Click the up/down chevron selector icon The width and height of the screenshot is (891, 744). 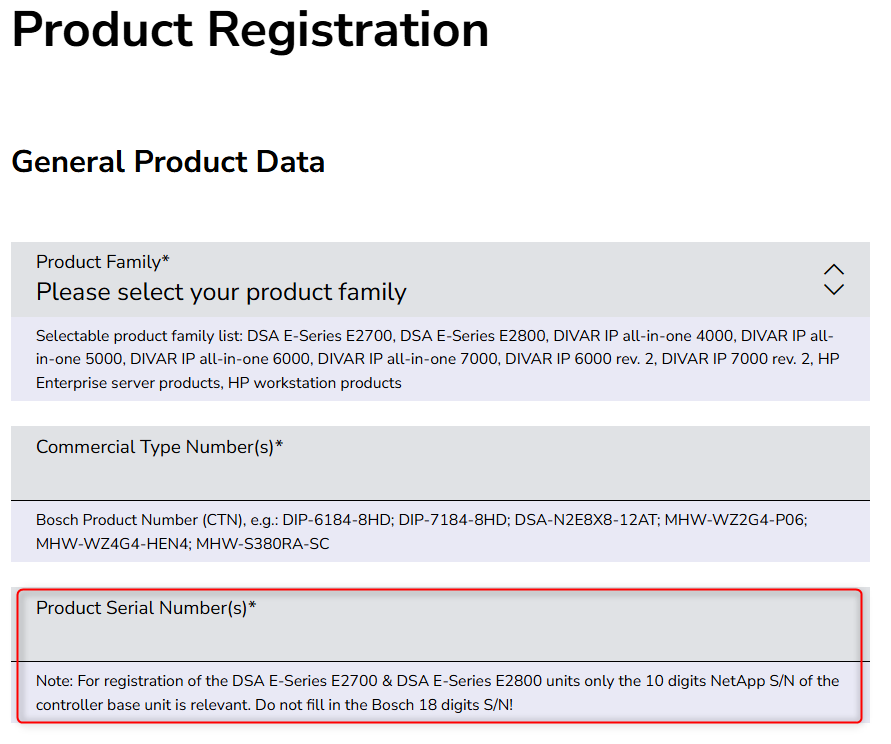[834, 280]
